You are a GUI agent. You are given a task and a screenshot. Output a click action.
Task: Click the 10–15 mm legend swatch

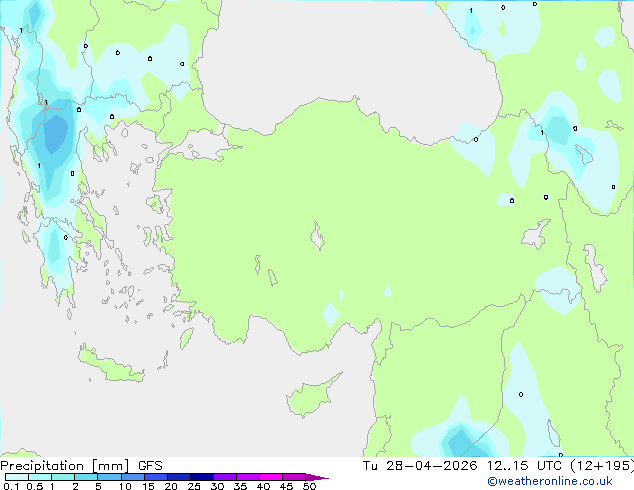(132, 477)
